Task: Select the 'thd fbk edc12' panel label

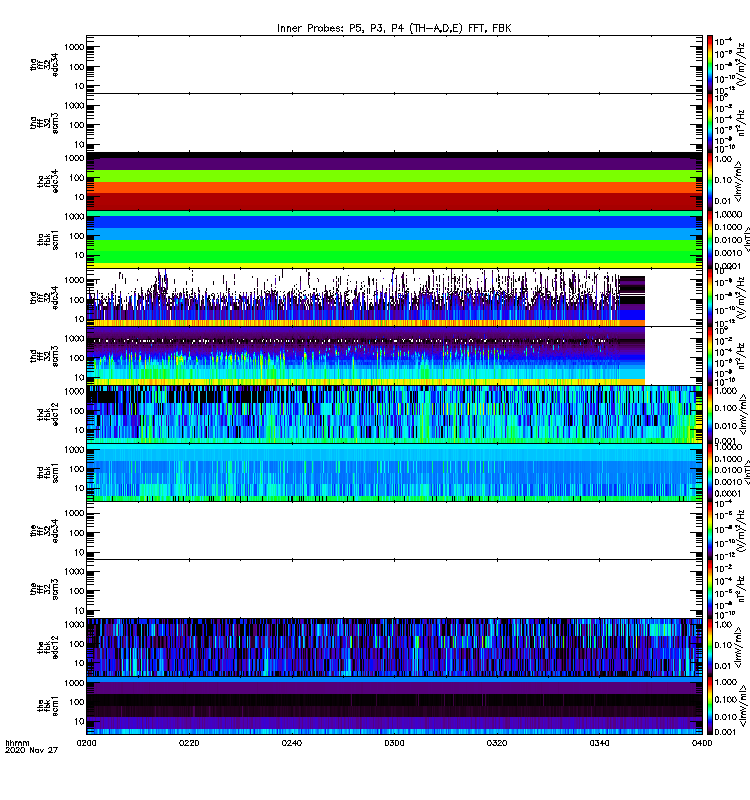Action: 48,414
